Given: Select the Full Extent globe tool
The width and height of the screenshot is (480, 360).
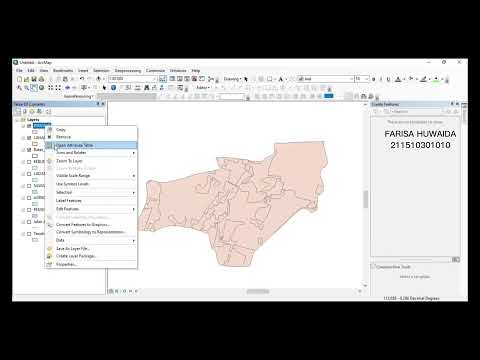Looking at the screenshot, I should 41,88.
